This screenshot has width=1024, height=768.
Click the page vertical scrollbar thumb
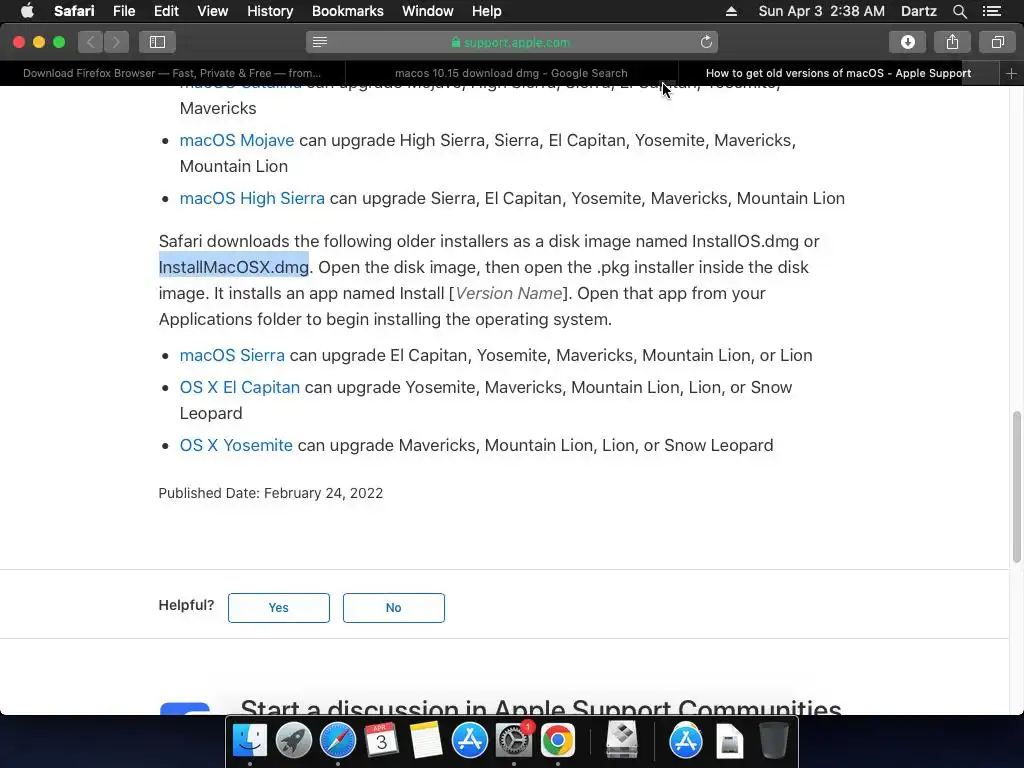1017,487
